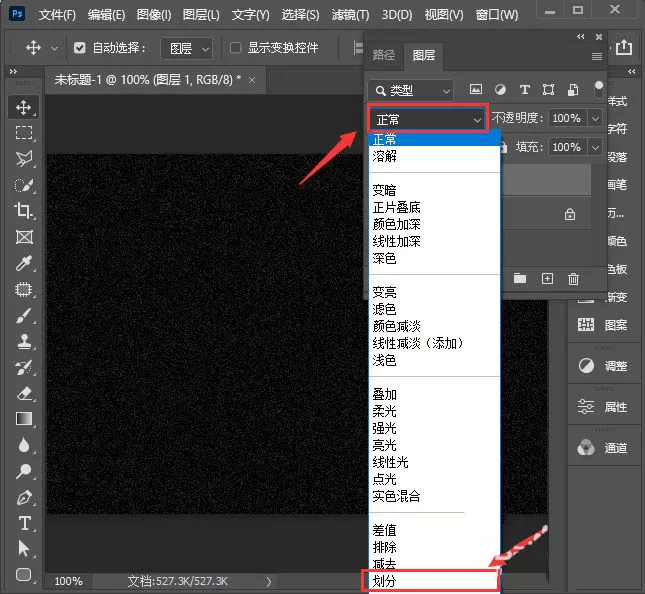Image resolution: width=645 pixels, height=594 pixels.
Task: Select the Blur tool
Action: click(23, 445)
